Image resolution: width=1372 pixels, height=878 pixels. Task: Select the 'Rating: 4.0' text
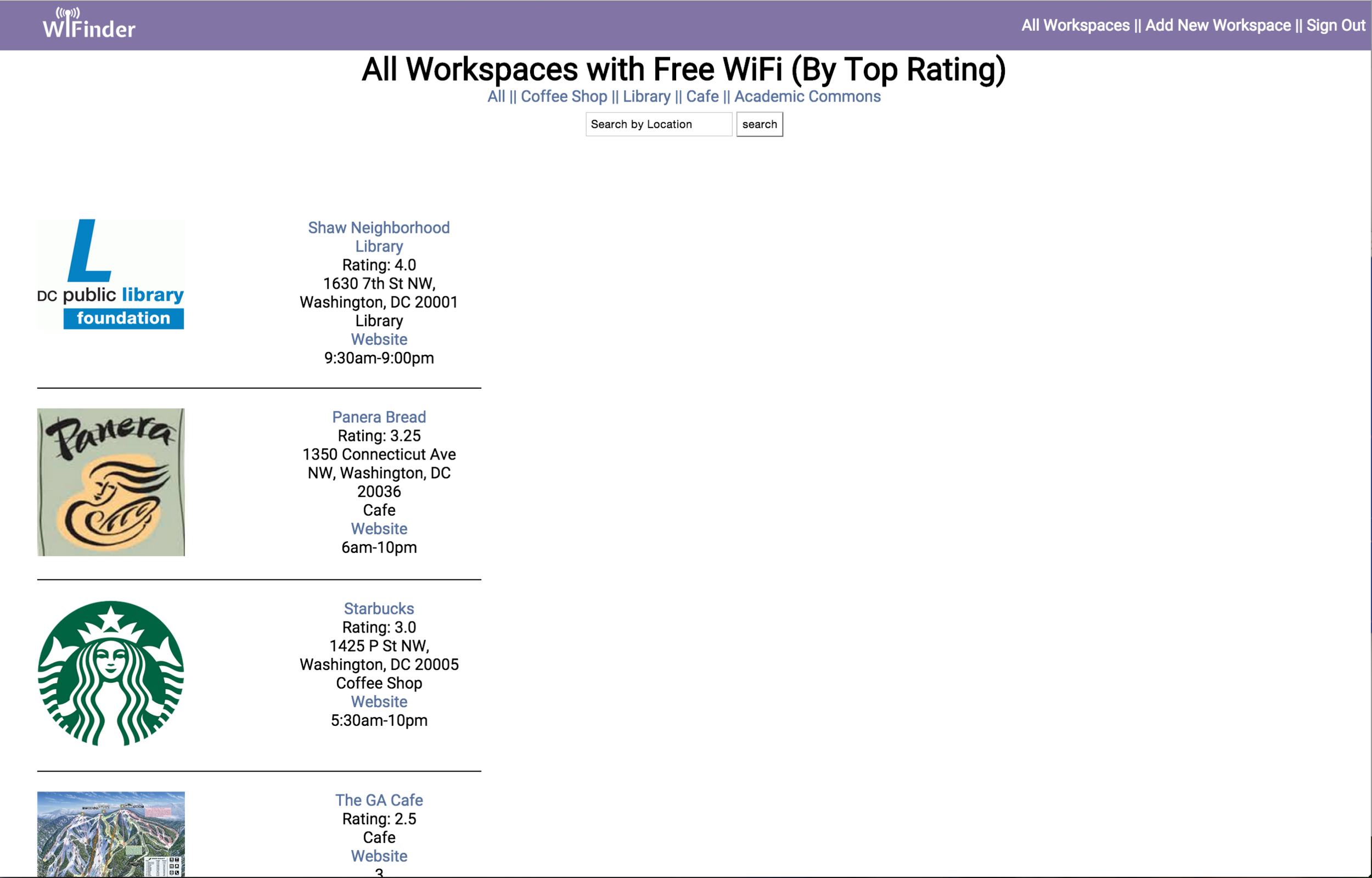click(379, 265)
